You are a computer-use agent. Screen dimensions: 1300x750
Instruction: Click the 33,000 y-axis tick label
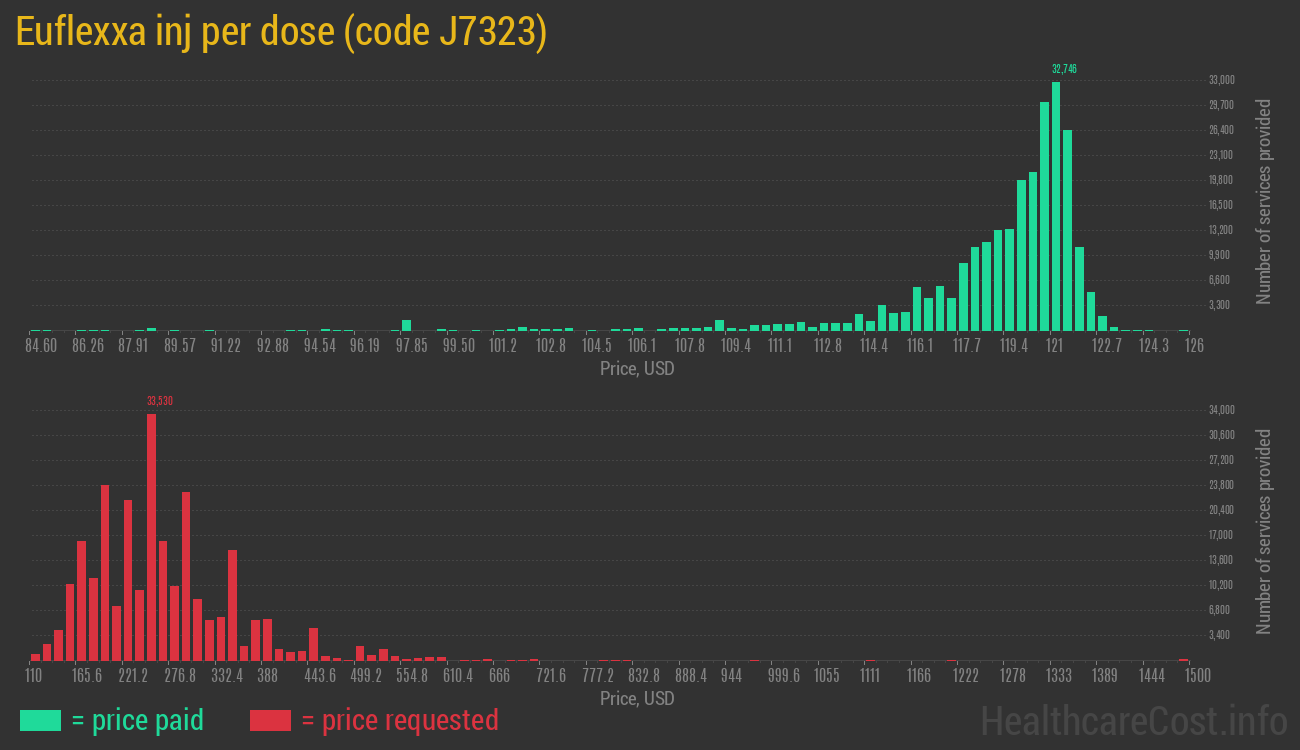(x=1222, y=80)
